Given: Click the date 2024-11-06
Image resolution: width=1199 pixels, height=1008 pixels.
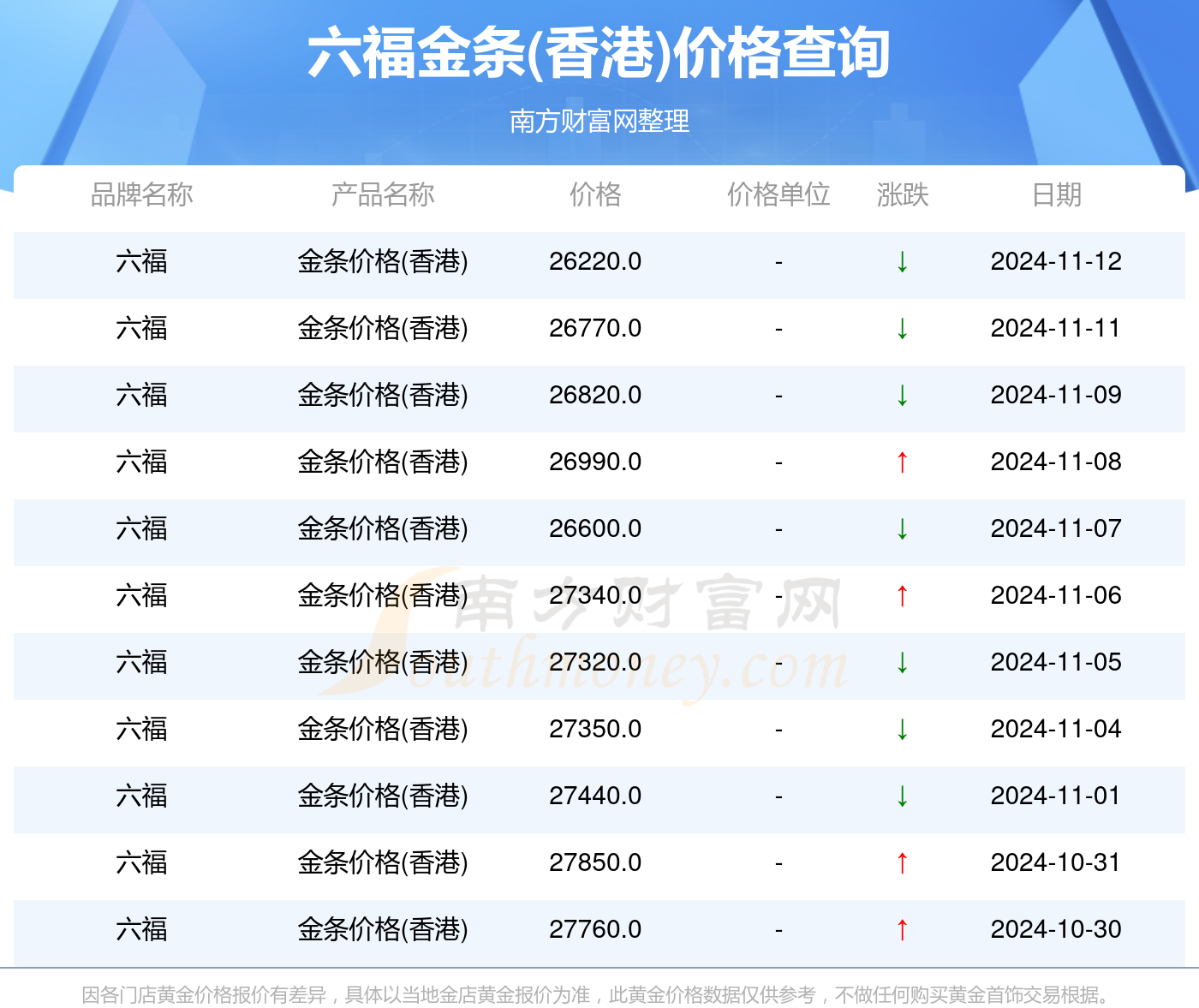Looking at the screenshot, I should (1056, 595).
